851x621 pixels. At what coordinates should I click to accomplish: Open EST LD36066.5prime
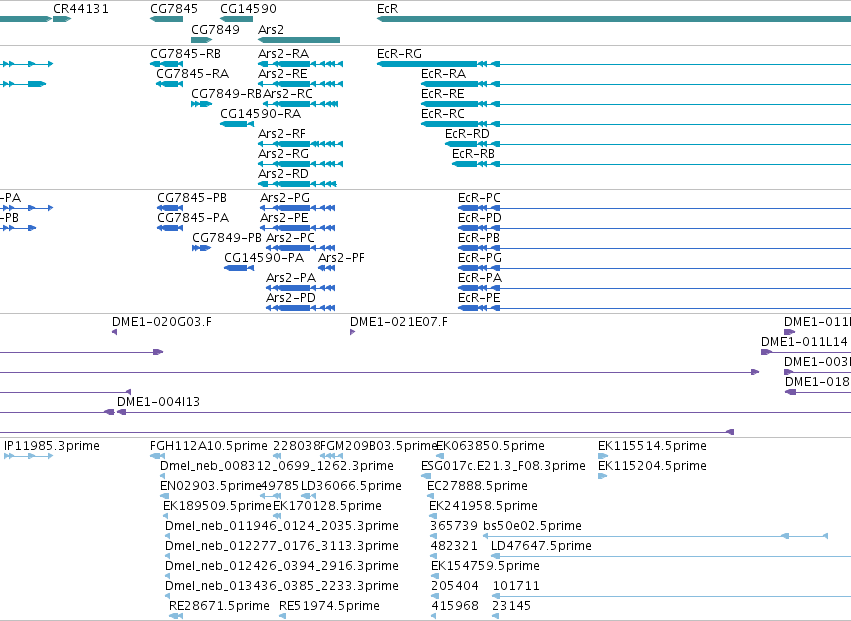(351, 486)
